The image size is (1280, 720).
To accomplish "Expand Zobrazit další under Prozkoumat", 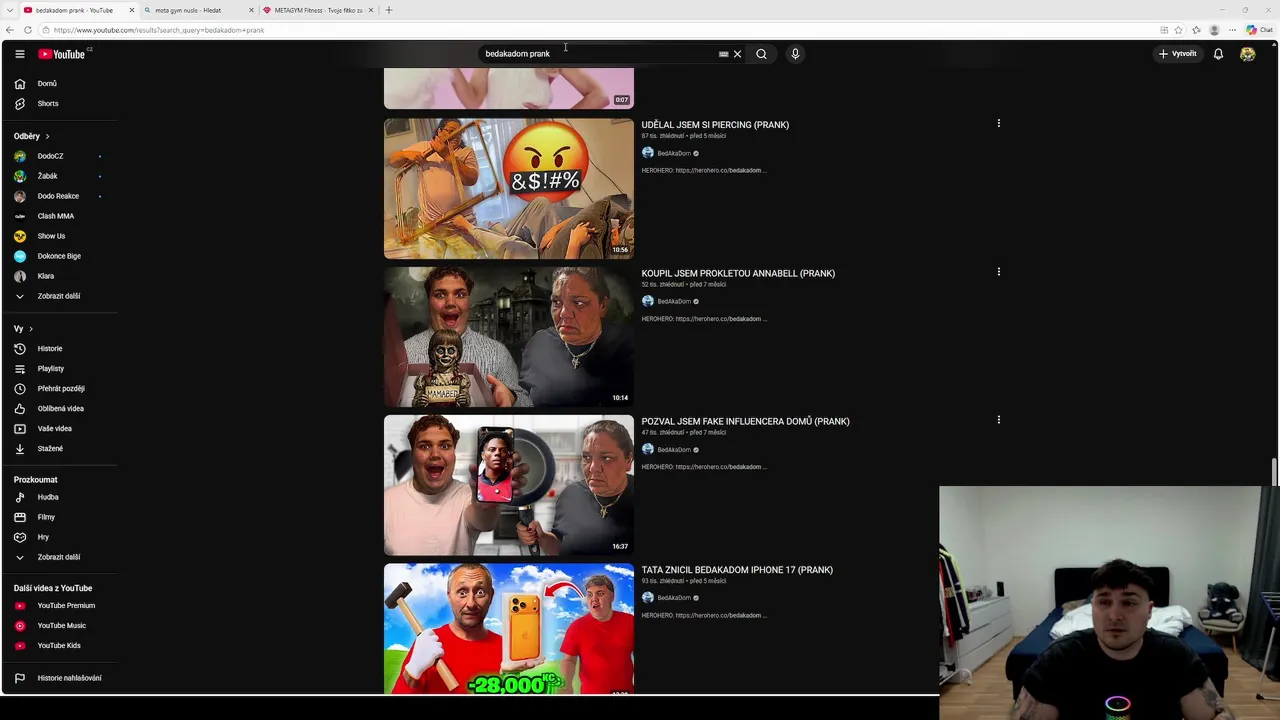I will 60,557.
